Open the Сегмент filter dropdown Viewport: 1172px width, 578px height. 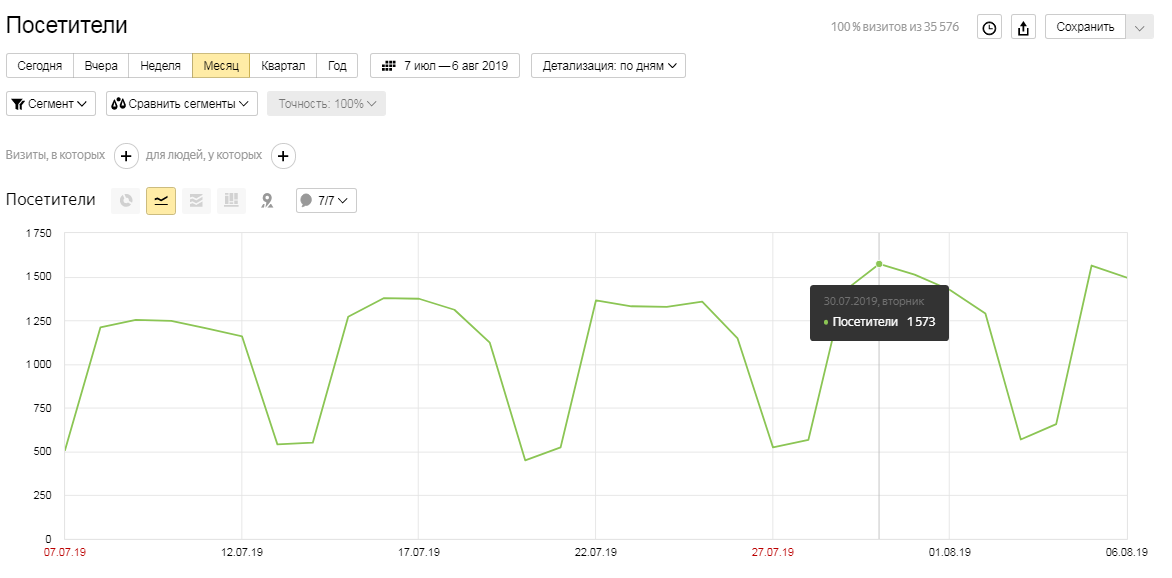pos(51,103)
